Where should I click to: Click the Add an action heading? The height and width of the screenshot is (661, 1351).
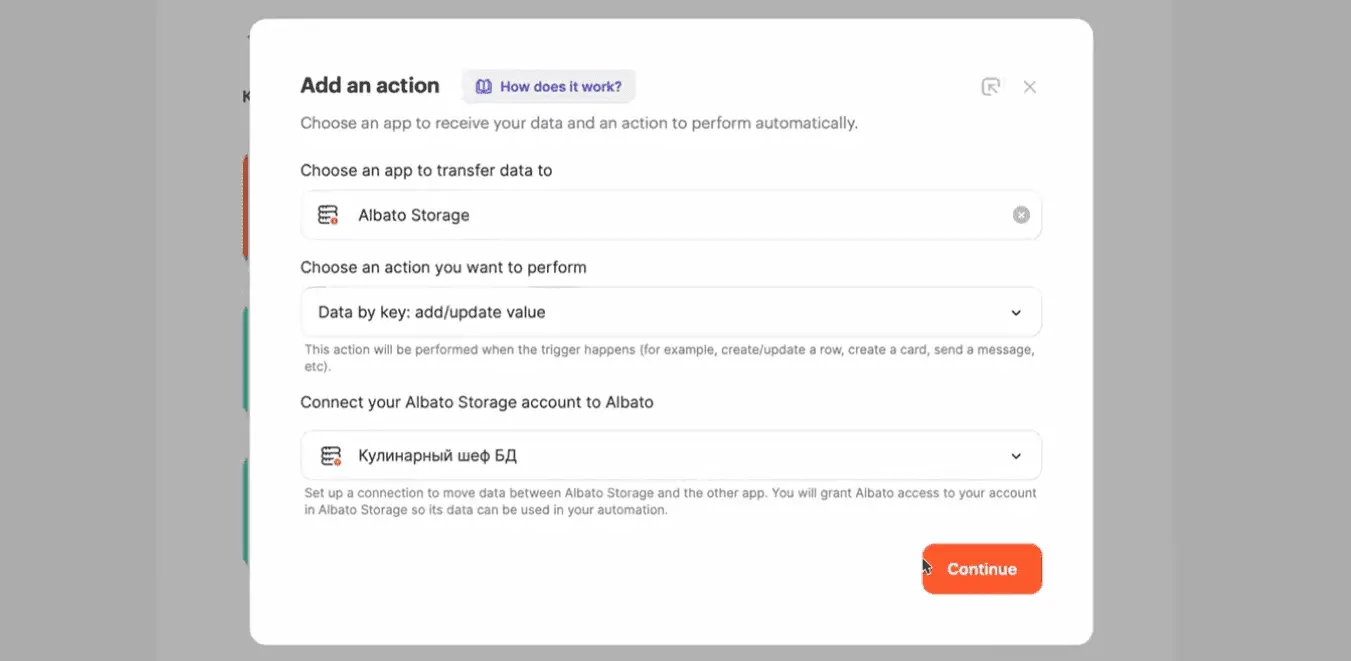370,86
